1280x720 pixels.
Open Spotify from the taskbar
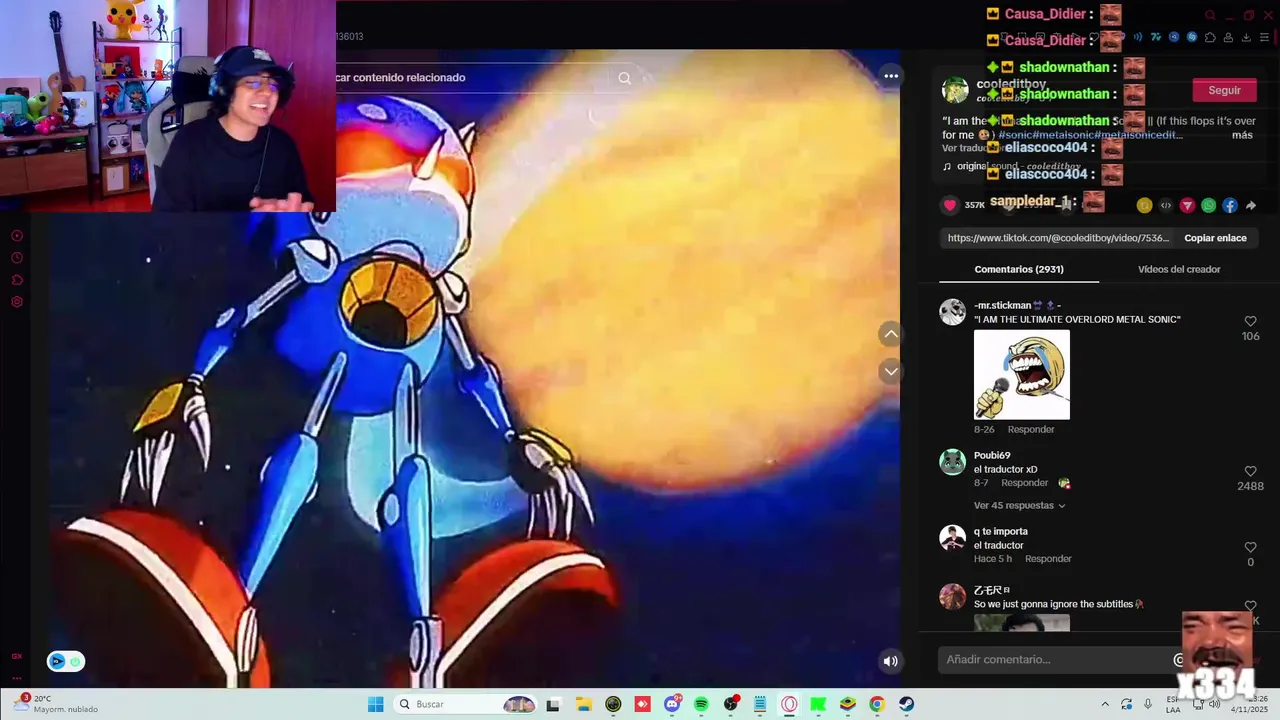(x=701, y=704)
